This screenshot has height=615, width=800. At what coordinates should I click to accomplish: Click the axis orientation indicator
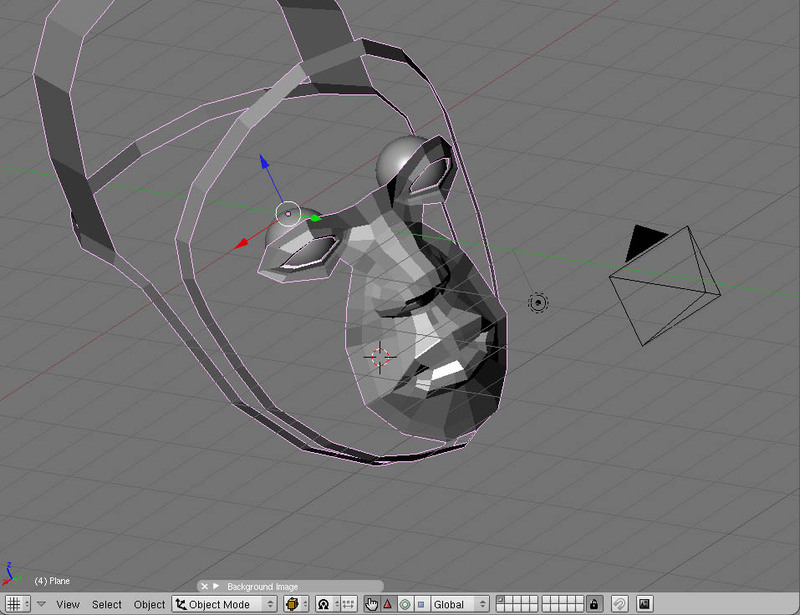pos(11,575)
